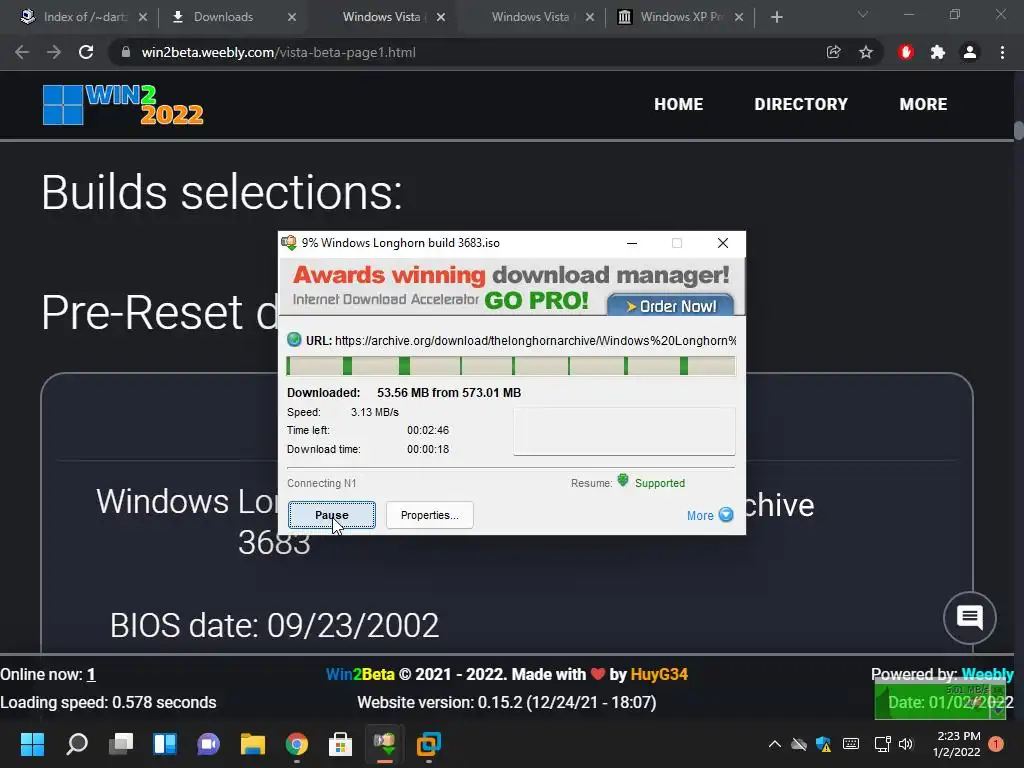Click the address bar URL
This screenshot has height=768, width=1024.
(x=279, y=52)
